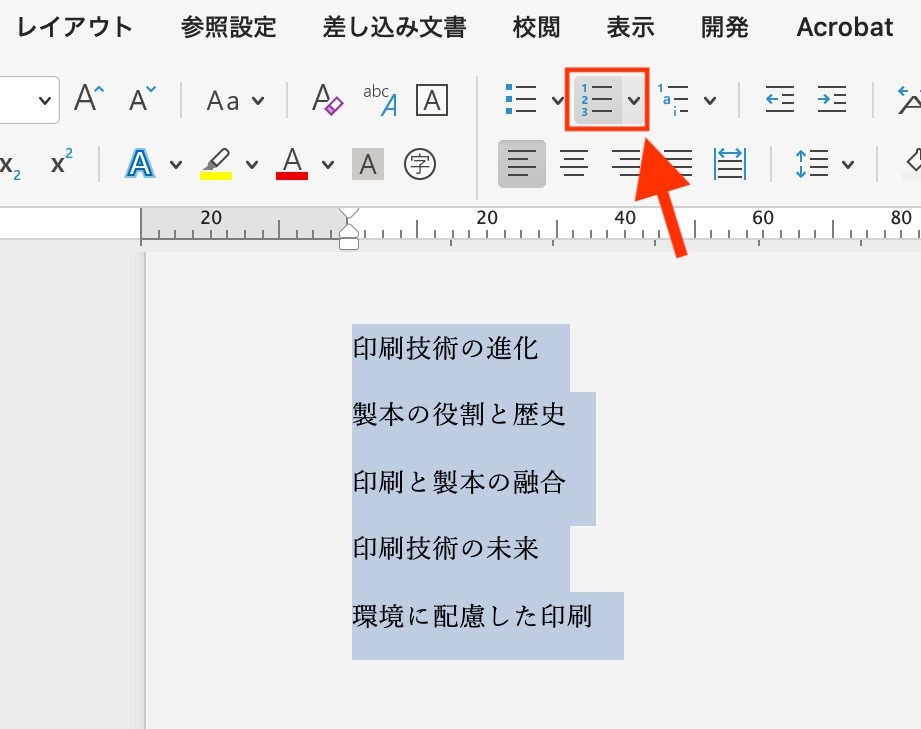921x729 pixels.
Task: Click the line 印刷と製本の融合
Action: [459, 482]
